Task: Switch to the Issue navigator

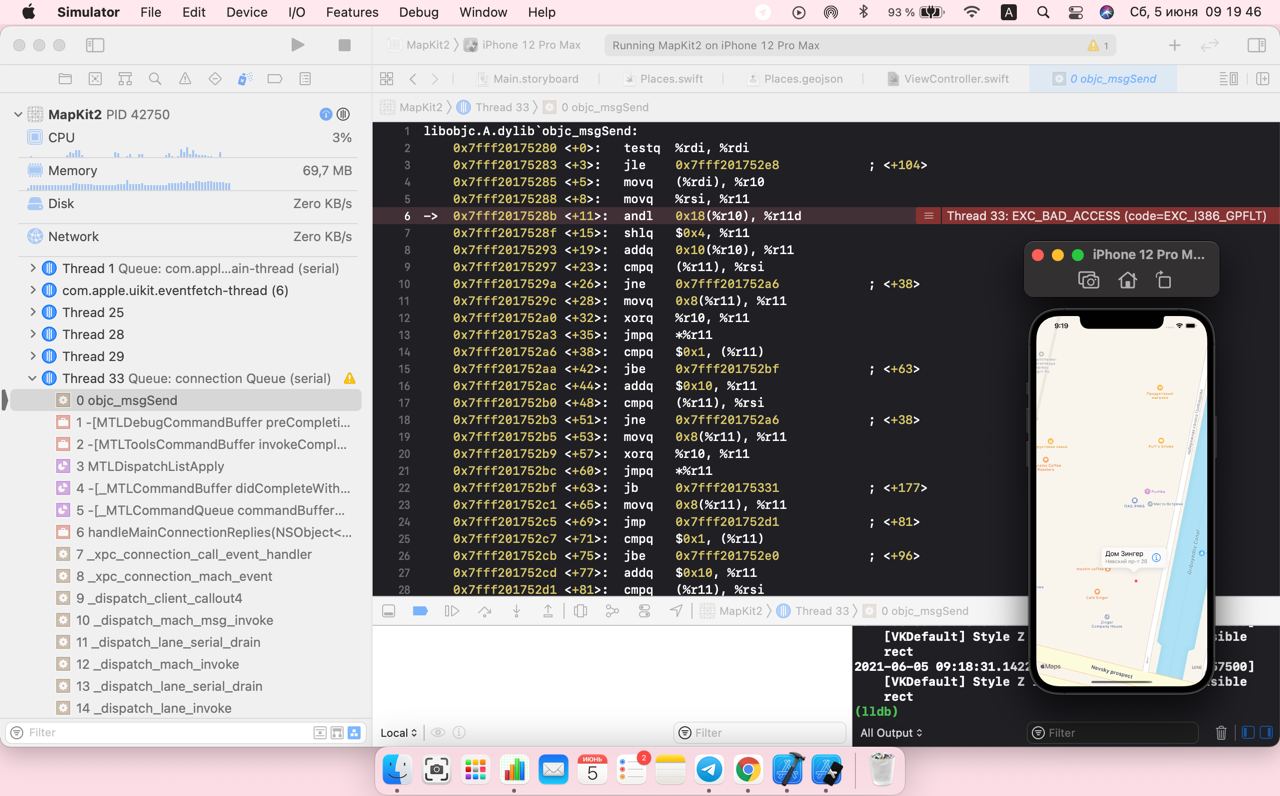Action: pos(185,79)
